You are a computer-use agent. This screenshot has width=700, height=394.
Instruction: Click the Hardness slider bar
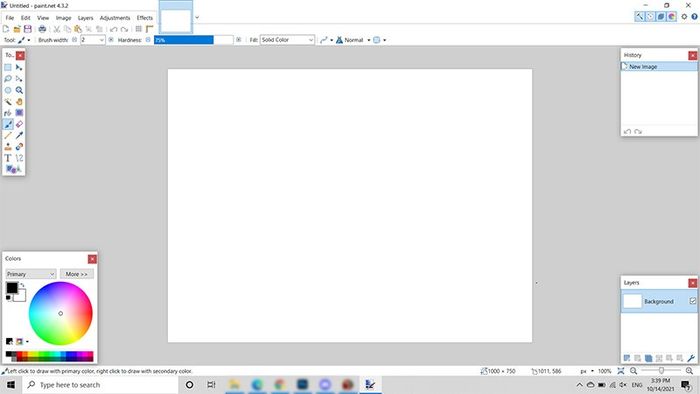point(194,40)
